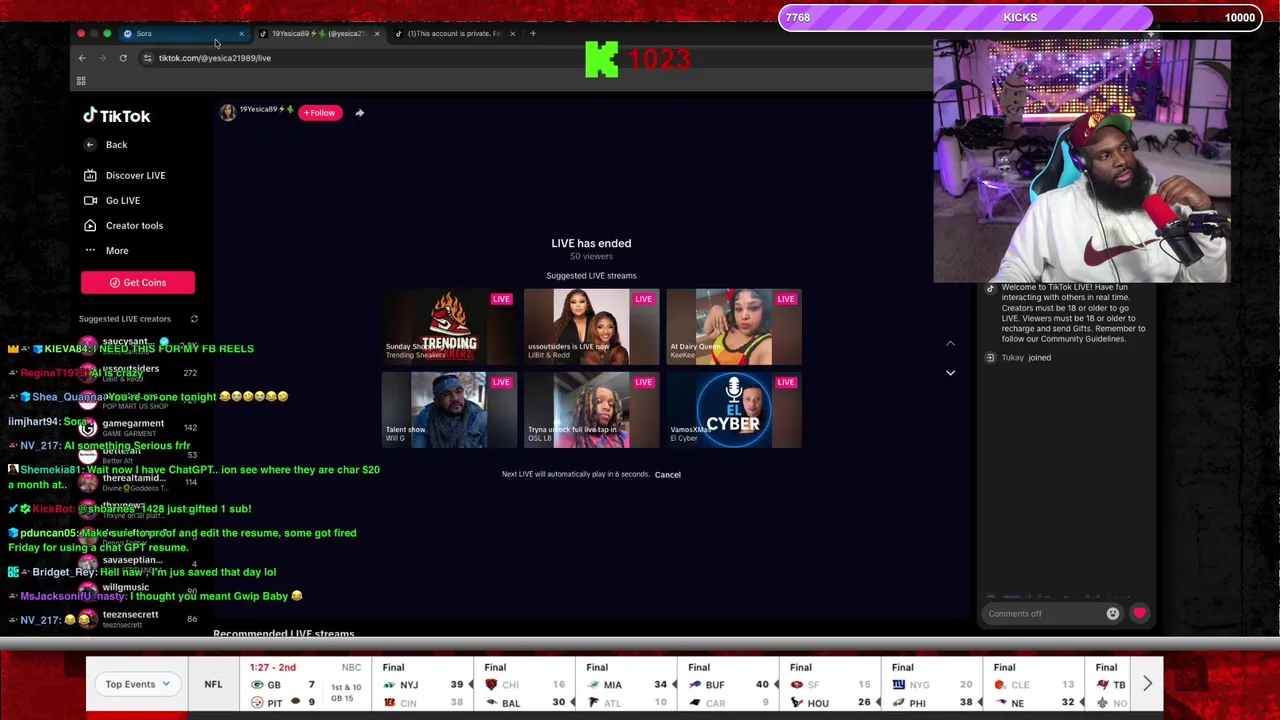The width and height of the screenshot is (1280, 720).
Task: Click the Get Coins button
Action: coord(138,282)
